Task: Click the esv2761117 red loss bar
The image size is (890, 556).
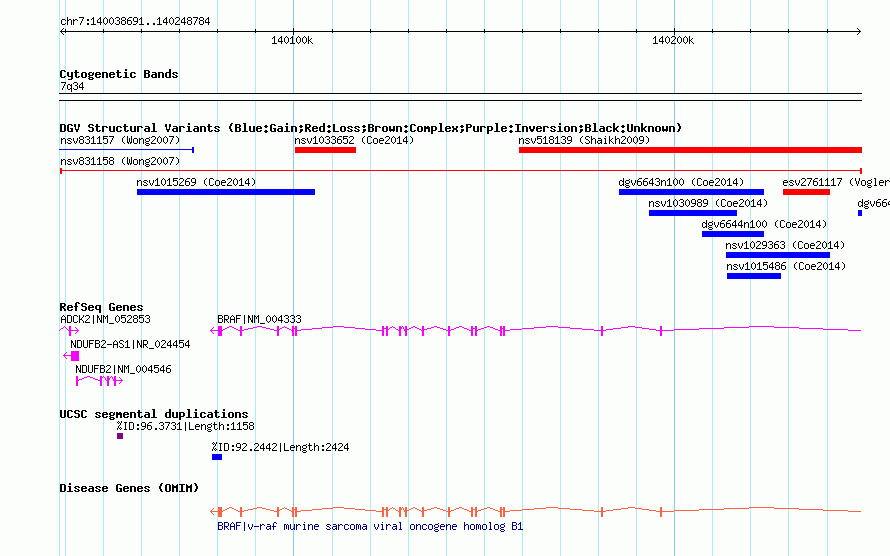Action: (806, 192)
